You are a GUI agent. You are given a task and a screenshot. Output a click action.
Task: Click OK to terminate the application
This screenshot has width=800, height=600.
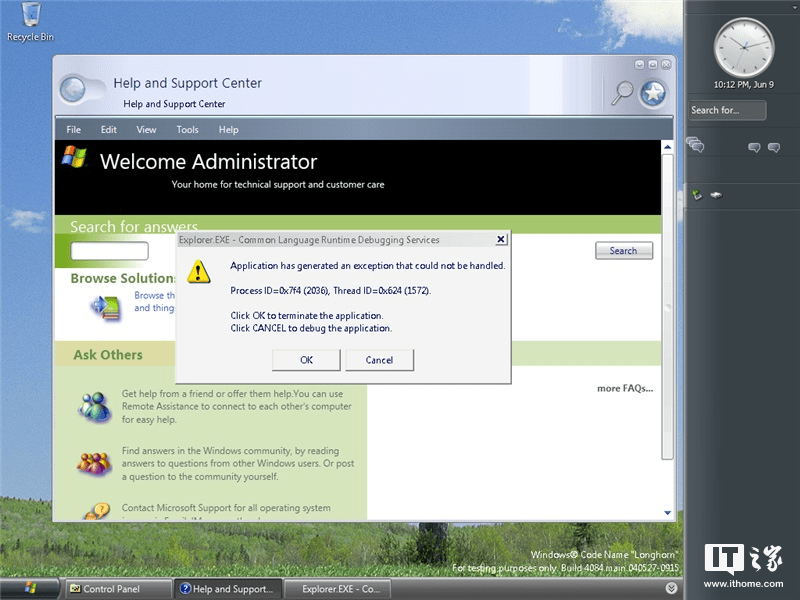(x=308, y=360)
